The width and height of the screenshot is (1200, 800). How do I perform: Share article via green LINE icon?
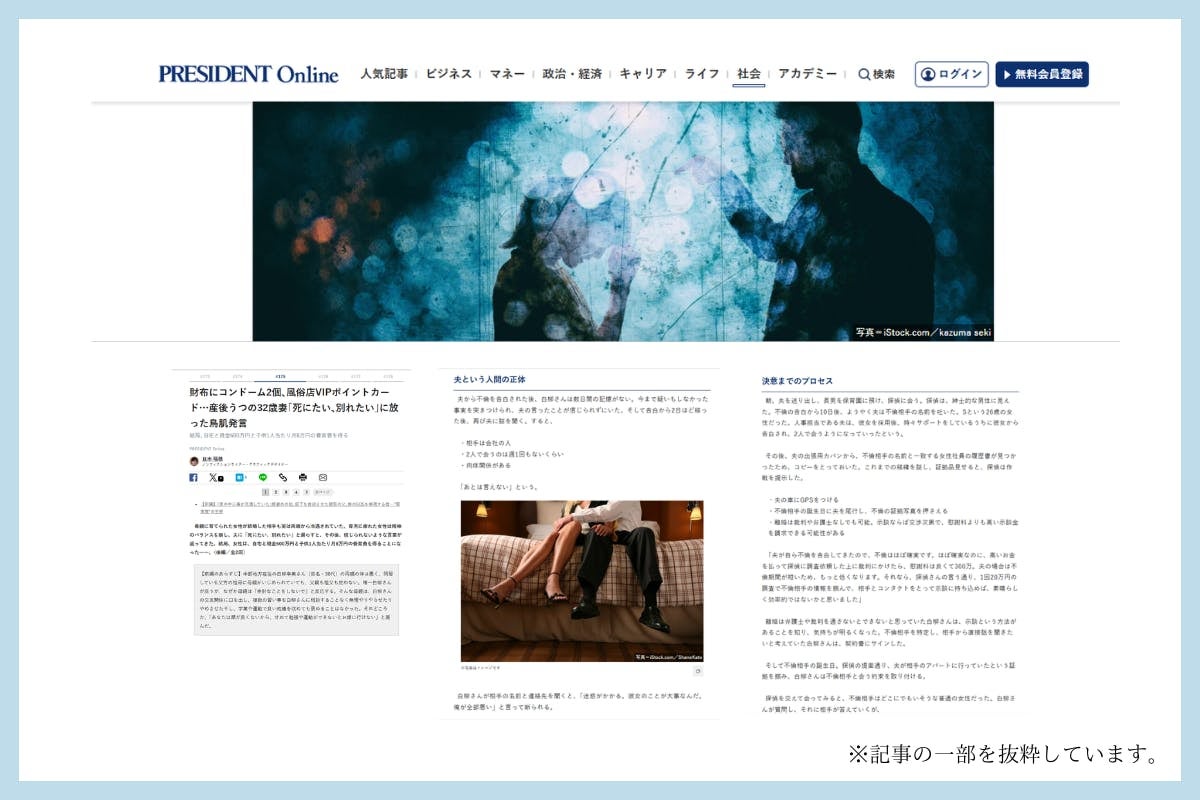pos(262,478)
